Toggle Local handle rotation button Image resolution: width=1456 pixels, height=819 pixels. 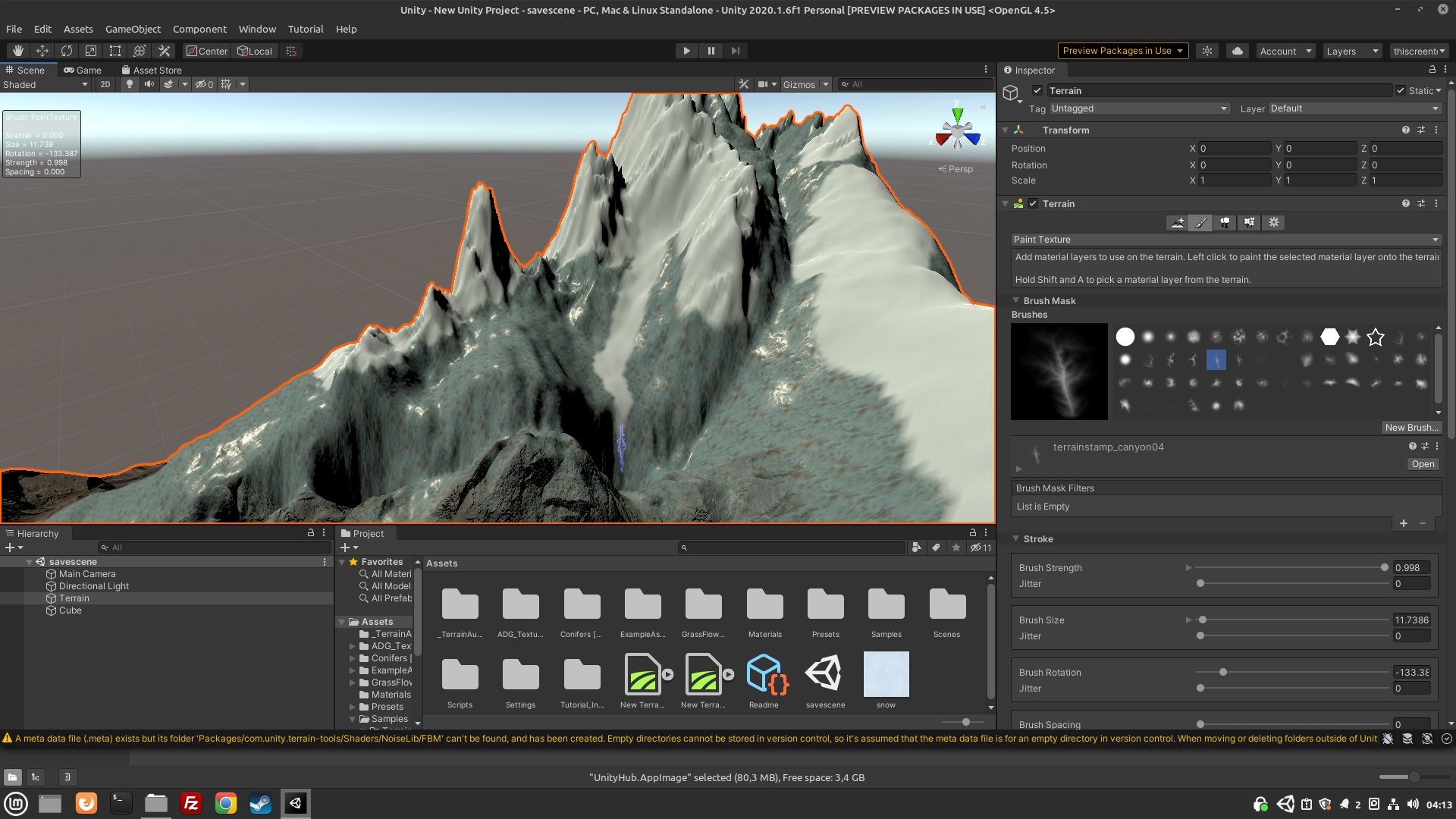[x=255, y=51]
